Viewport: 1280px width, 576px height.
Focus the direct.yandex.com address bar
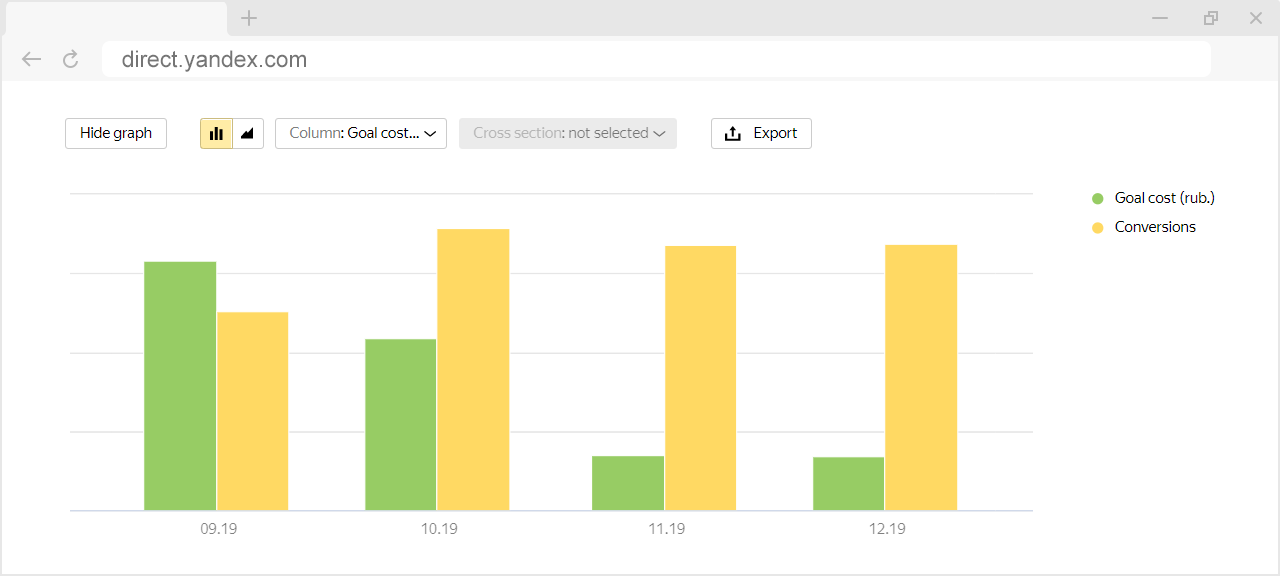click(x=656, y=59)
